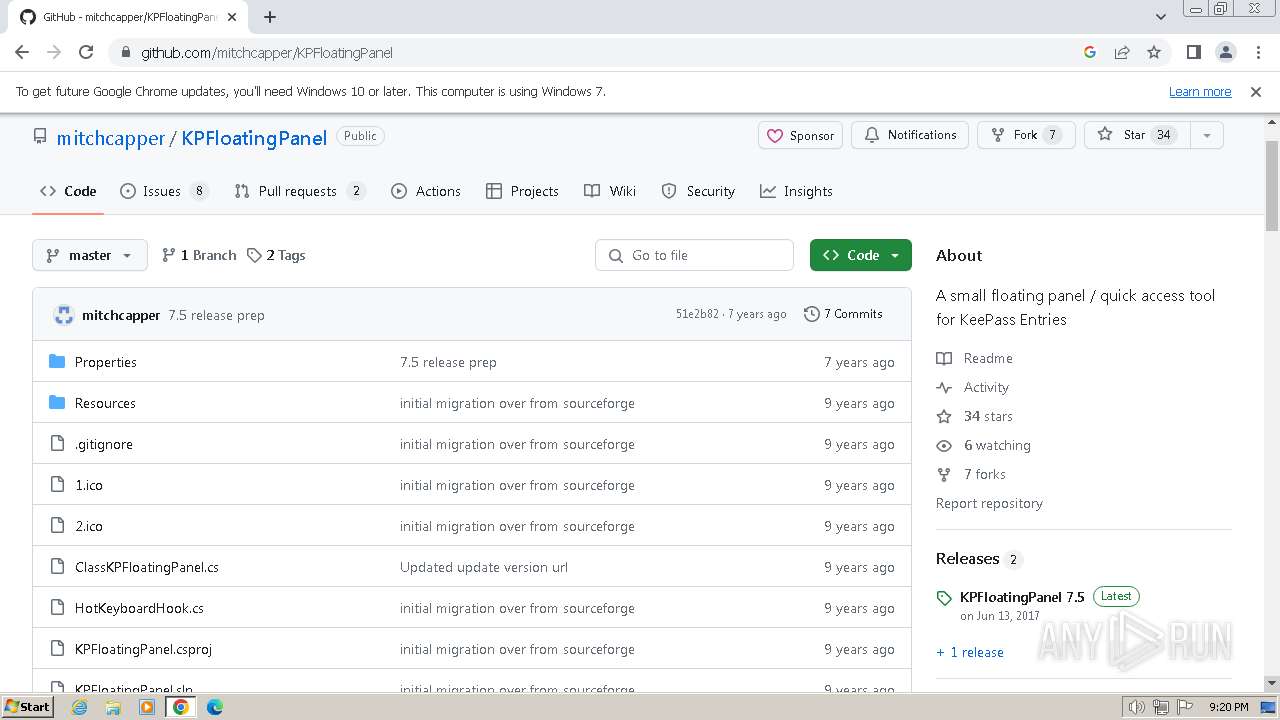Expand the Star lists dropdown arrow
Screen dimensions: 1280x720
pyautogui.click(x=1207, y=135)
